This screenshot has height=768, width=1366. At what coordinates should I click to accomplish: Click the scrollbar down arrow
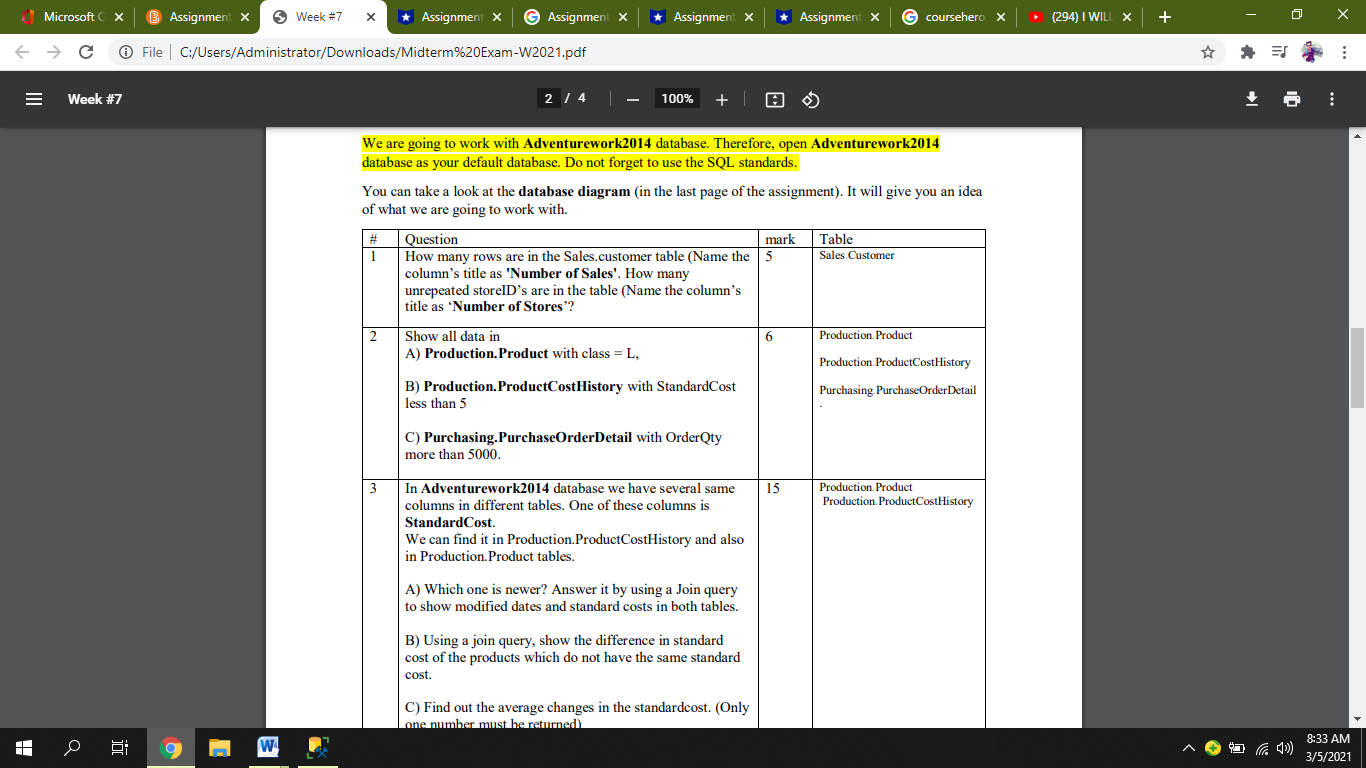tap(1357, 719)
